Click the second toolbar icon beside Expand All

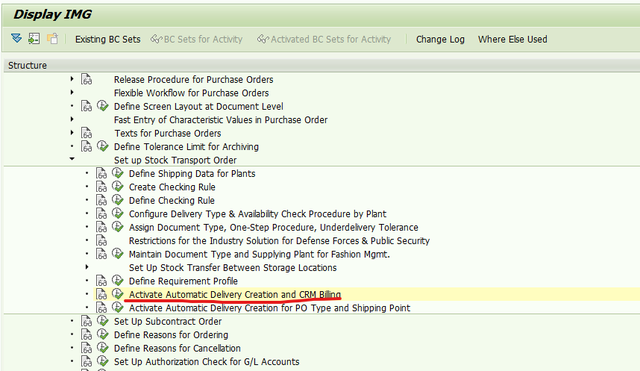tap(34, 39)
